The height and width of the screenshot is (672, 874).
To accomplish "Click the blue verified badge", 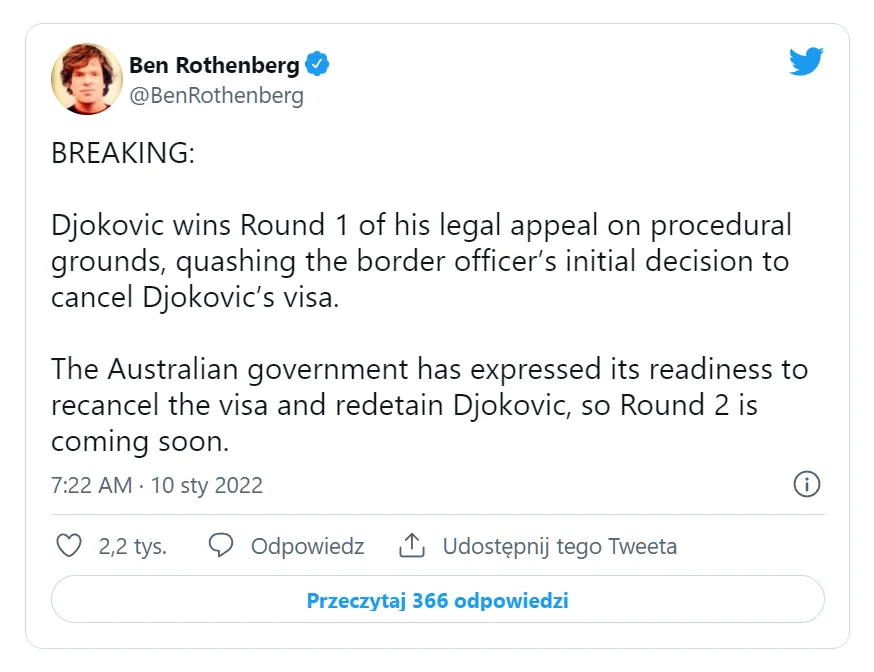I will (x=318, y=66).
